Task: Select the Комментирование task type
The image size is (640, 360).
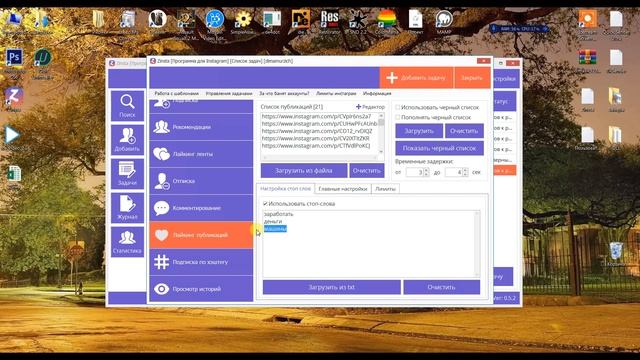Action: click(x=201, y=208)
